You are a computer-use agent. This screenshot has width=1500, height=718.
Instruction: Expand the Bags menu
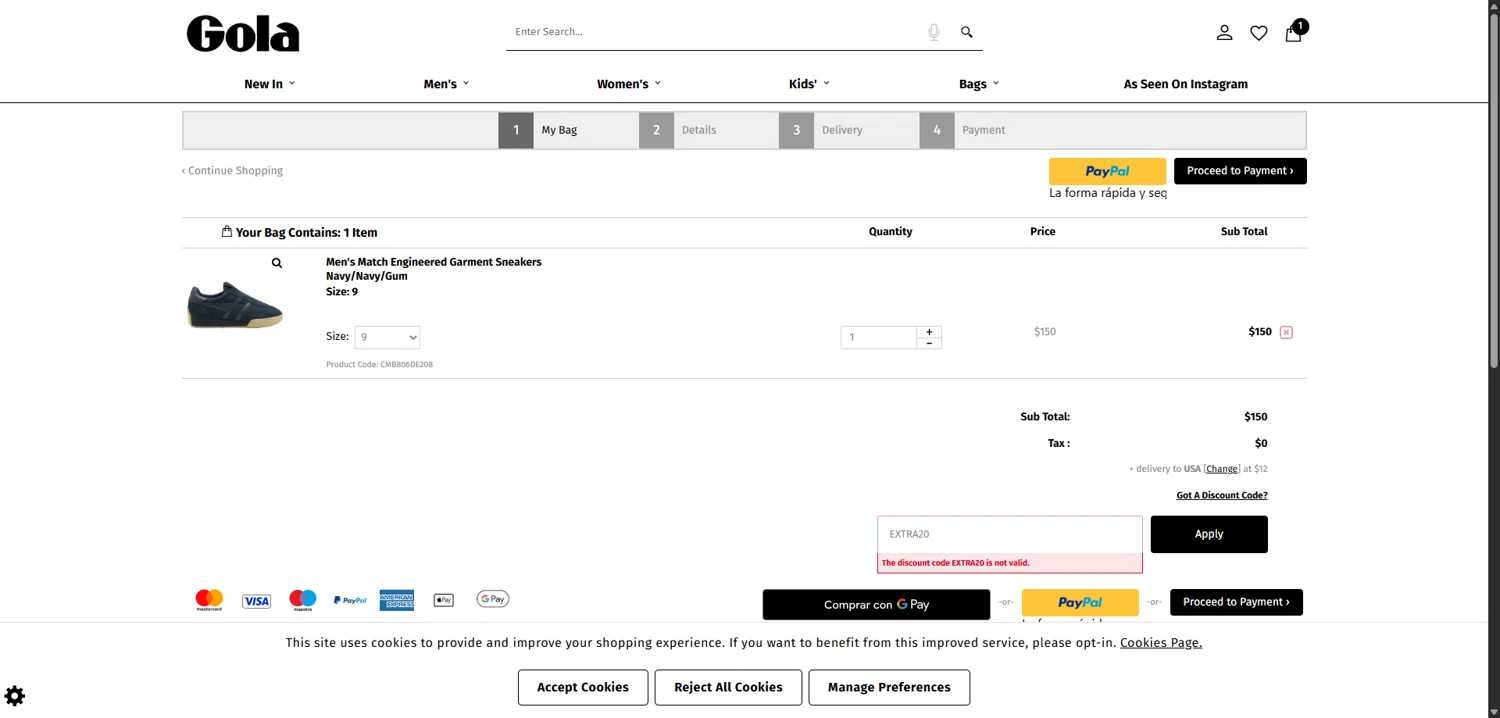(979, 84)
